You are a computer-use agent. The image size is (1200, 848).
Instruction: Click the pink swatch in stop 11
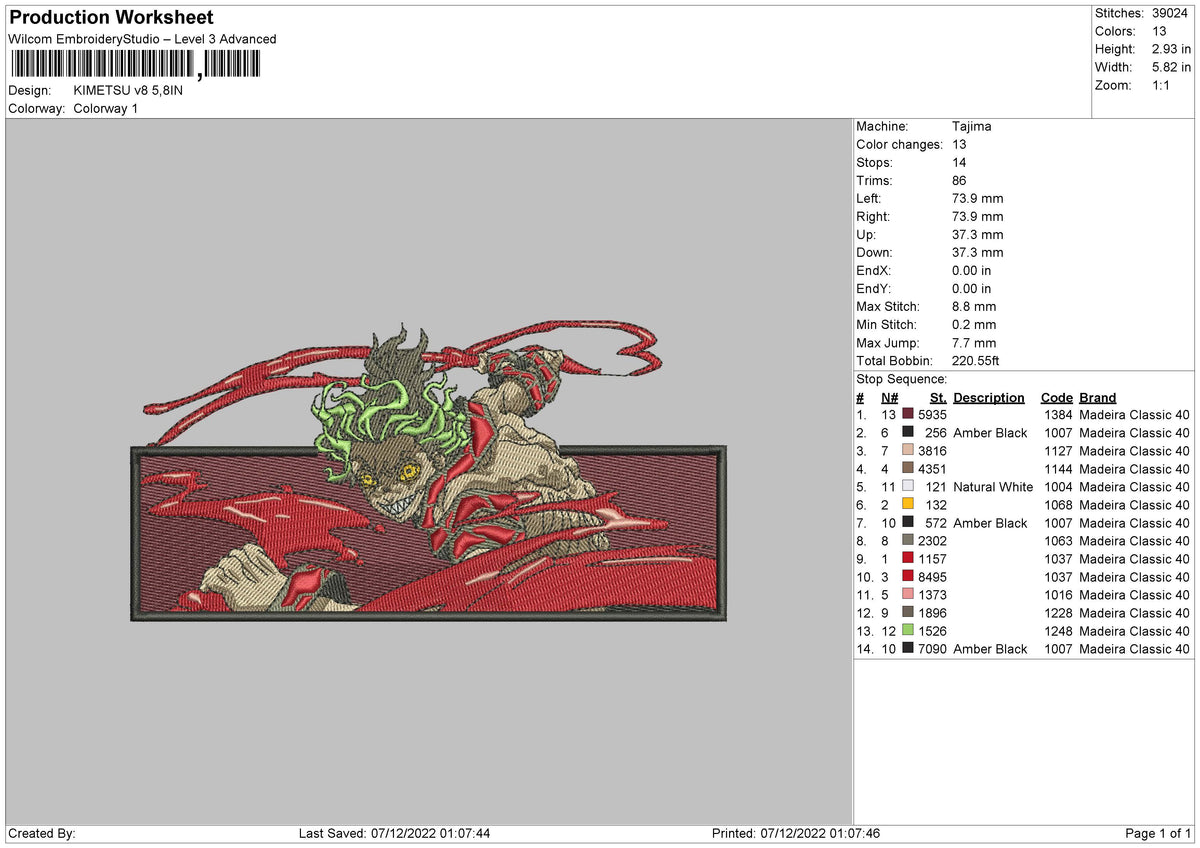[x=908, y=595]
